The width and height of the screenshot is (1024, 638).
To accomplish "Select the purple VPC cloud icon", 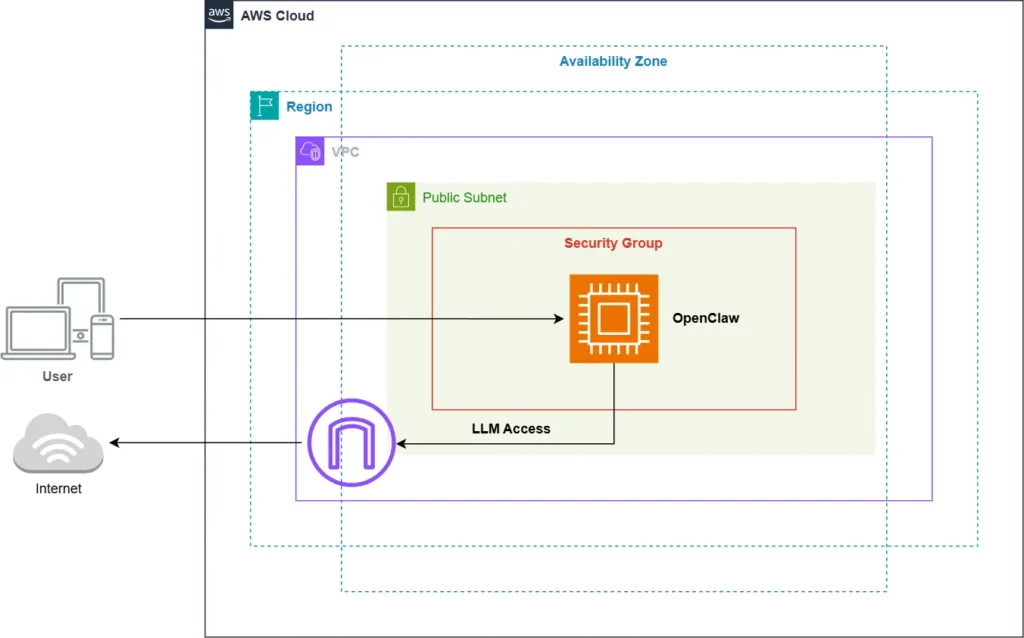I will point(308,151).
